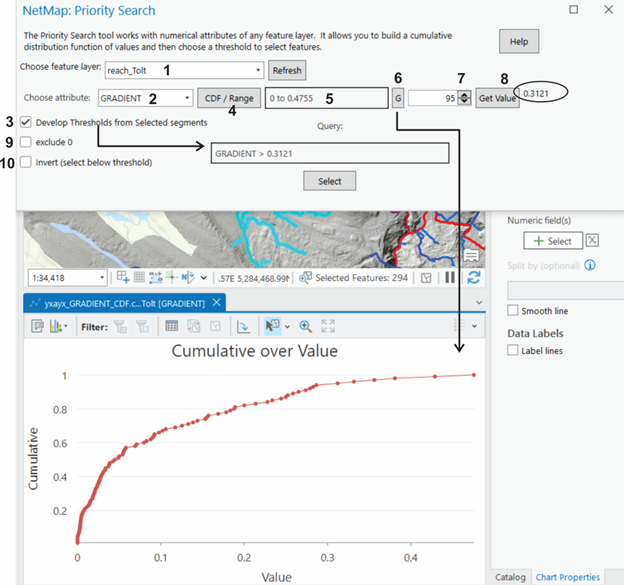Click the CDF / Range button

(230, 98)
